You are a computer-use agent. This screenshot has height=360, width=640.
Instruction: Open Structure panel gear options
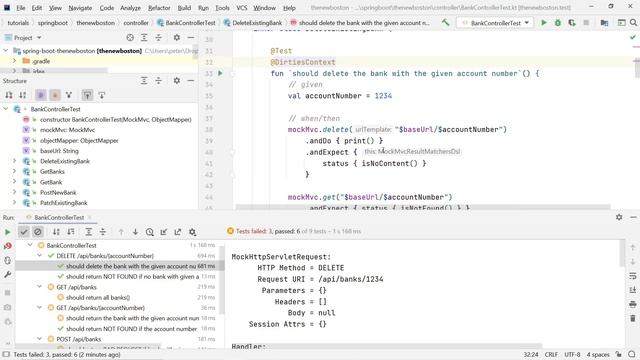click(176, 81)
